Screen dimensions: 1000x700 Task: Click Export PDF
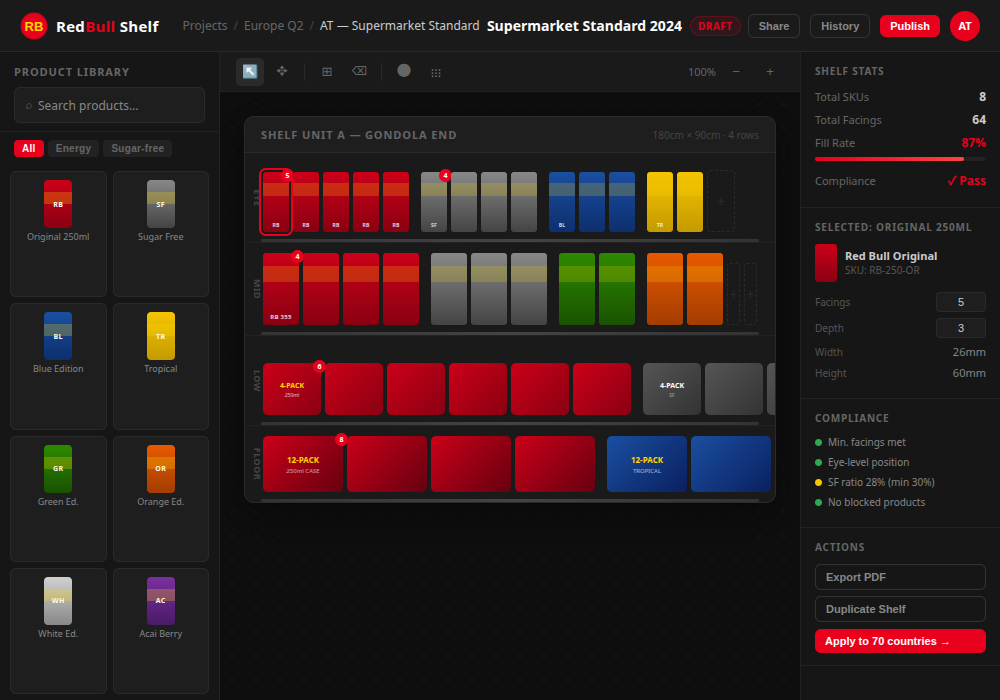pos(900,577)
